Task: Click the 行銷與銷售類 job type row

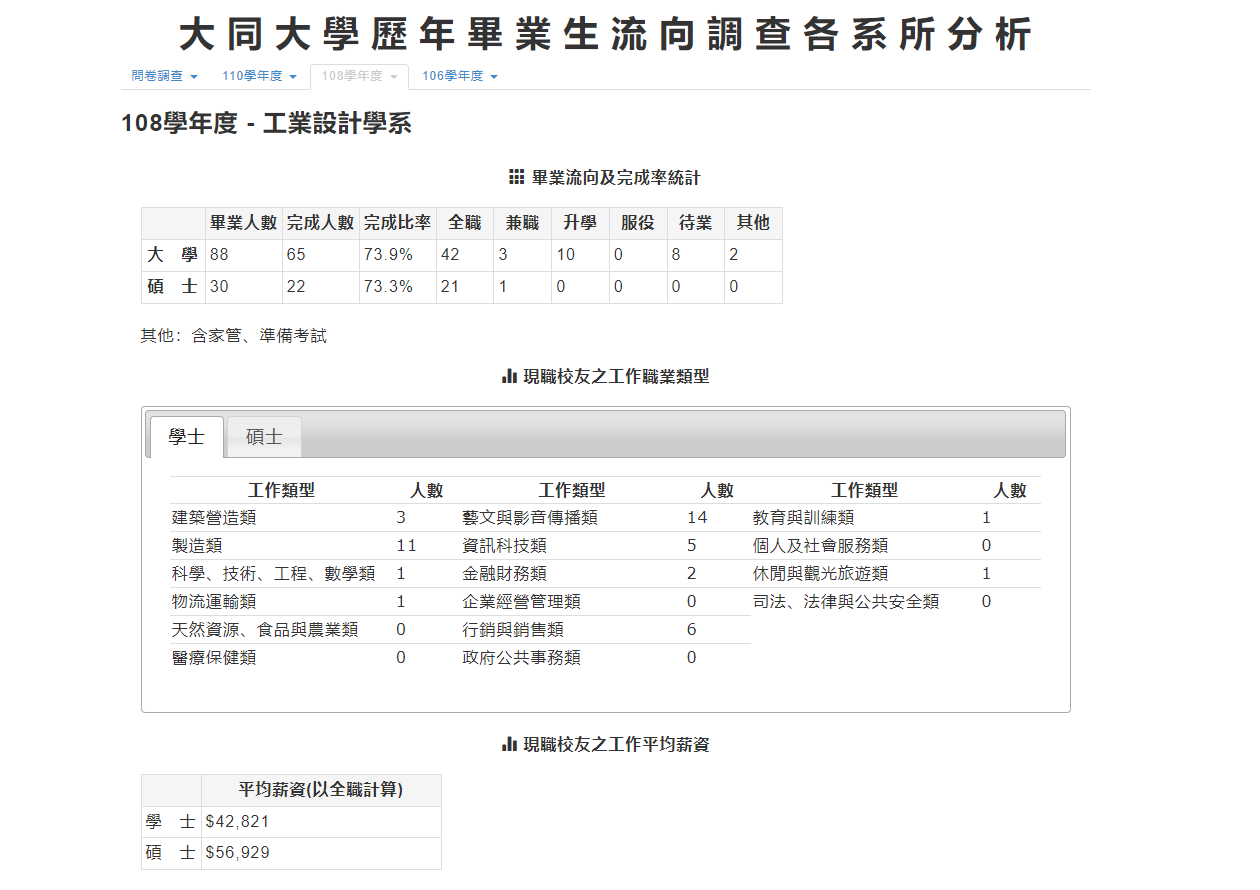Action: point(605,630)
